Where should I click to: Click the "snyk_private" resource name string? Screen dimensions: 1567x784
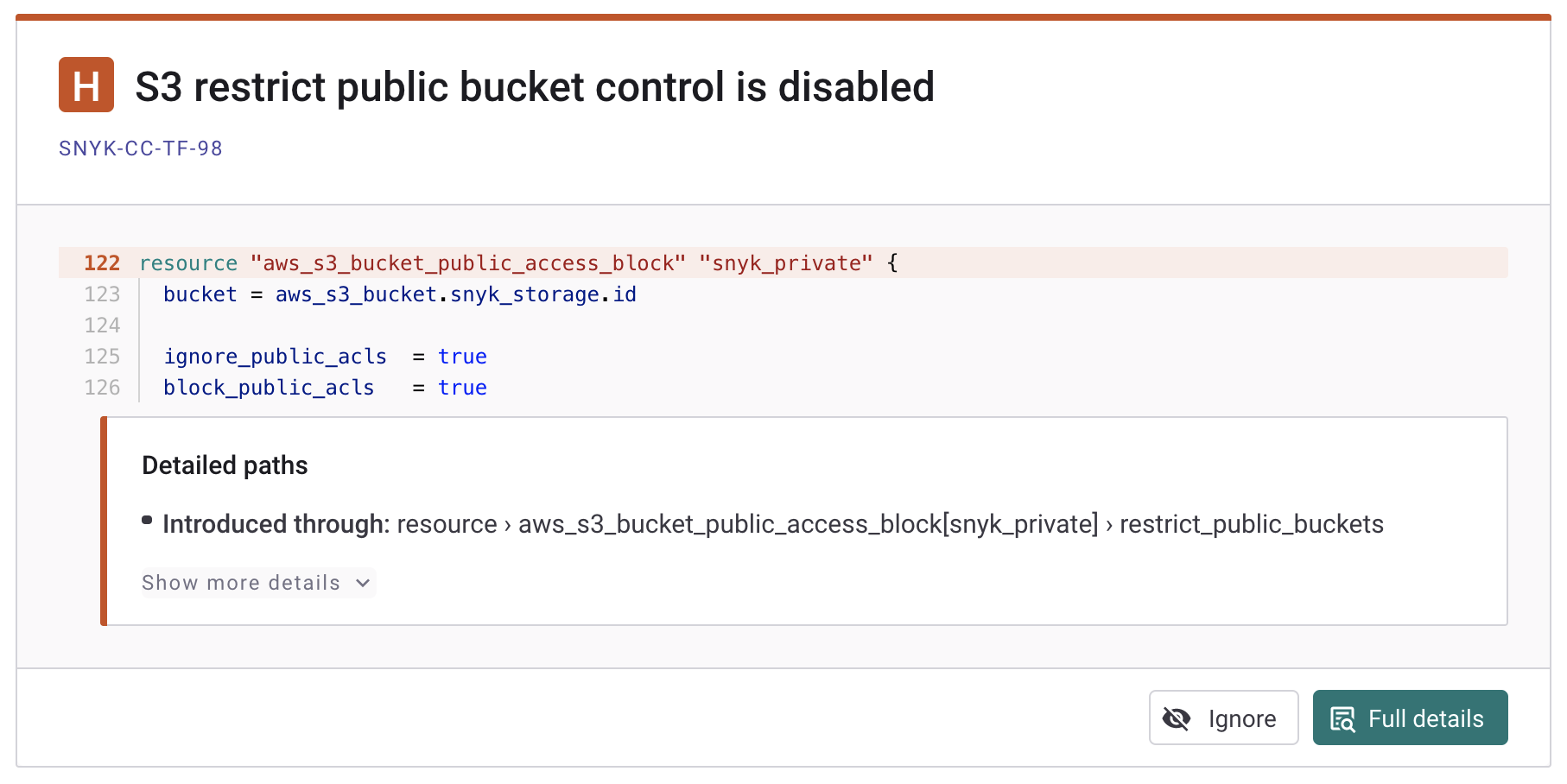coord(786,263)
